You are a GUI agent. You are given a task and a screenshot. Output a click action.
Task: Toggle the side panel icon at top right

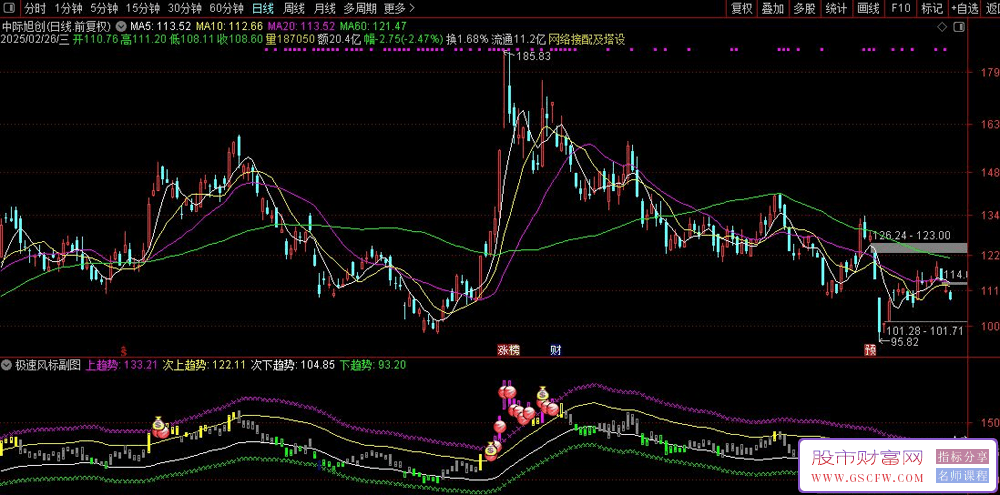click(x=989, y=8)
